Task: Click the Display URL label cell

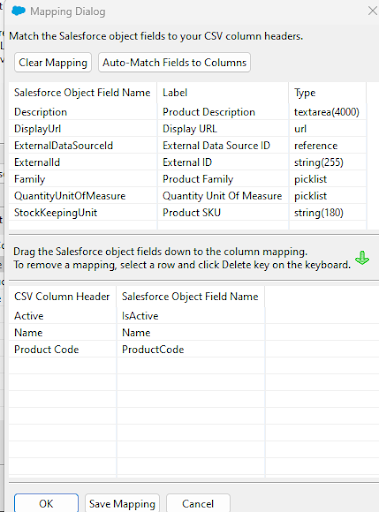Action: point(223,129)
